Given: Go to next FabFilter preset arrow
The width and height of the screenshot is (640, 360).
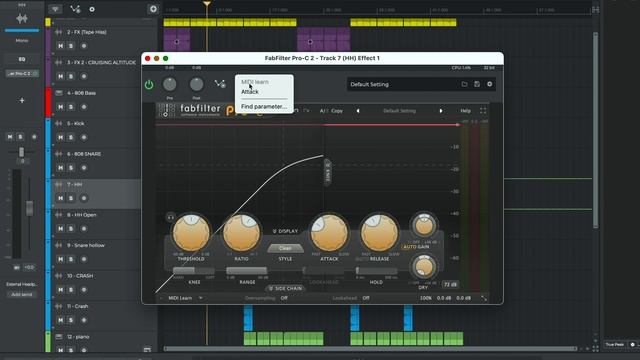Looking at the screenshot, I should [441, 111].
